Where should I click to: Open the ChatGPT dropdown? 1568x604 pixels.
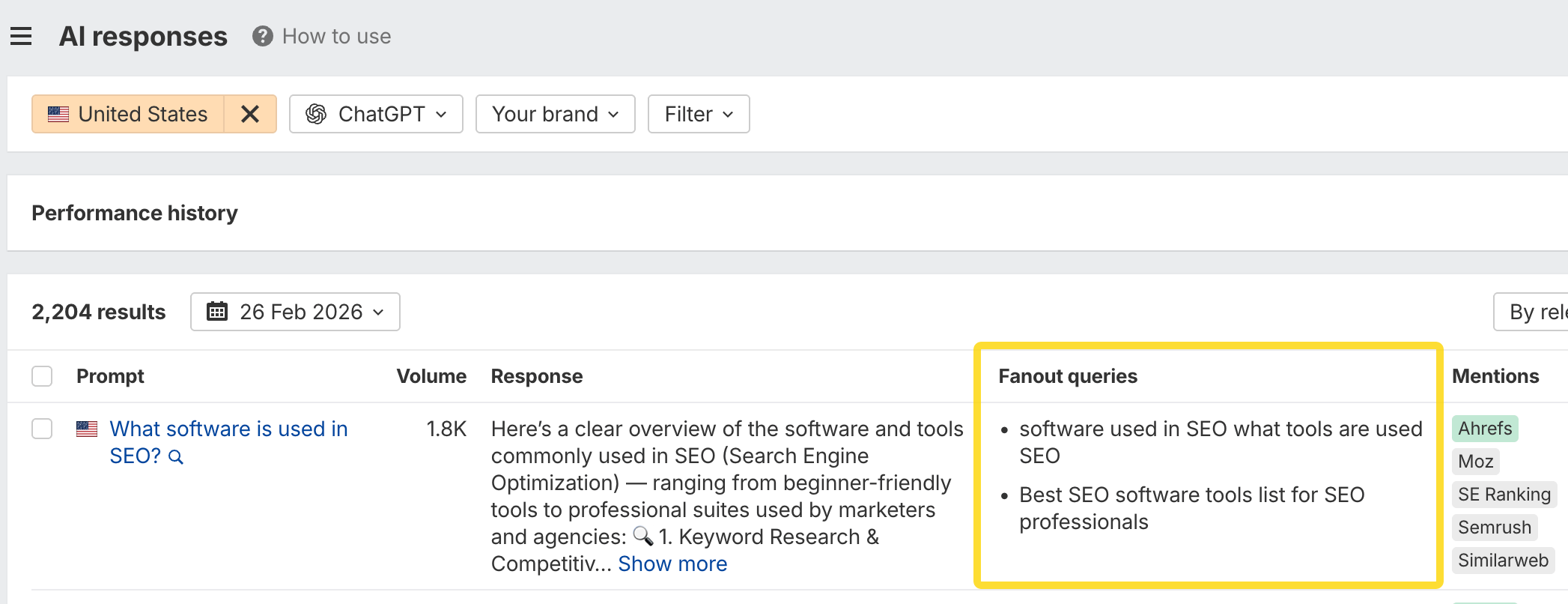coord(376,114)
